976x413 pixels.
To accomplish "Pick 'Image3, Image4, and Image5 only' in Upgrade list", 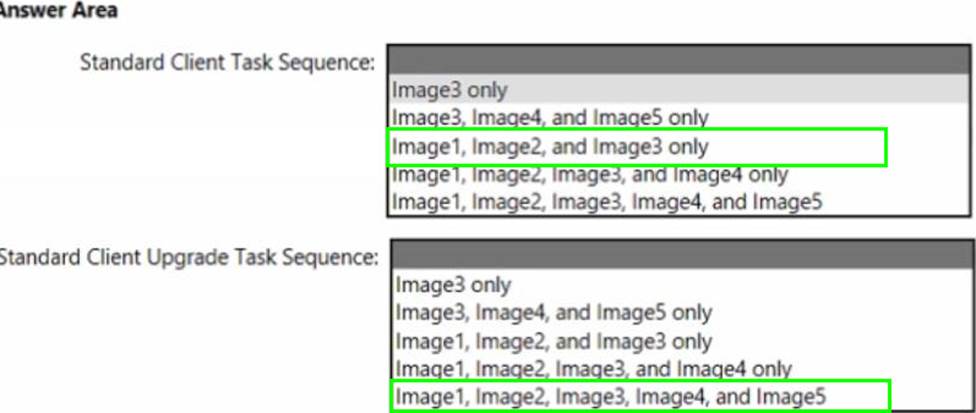I will pyautogui.click(x=553, y=313).
